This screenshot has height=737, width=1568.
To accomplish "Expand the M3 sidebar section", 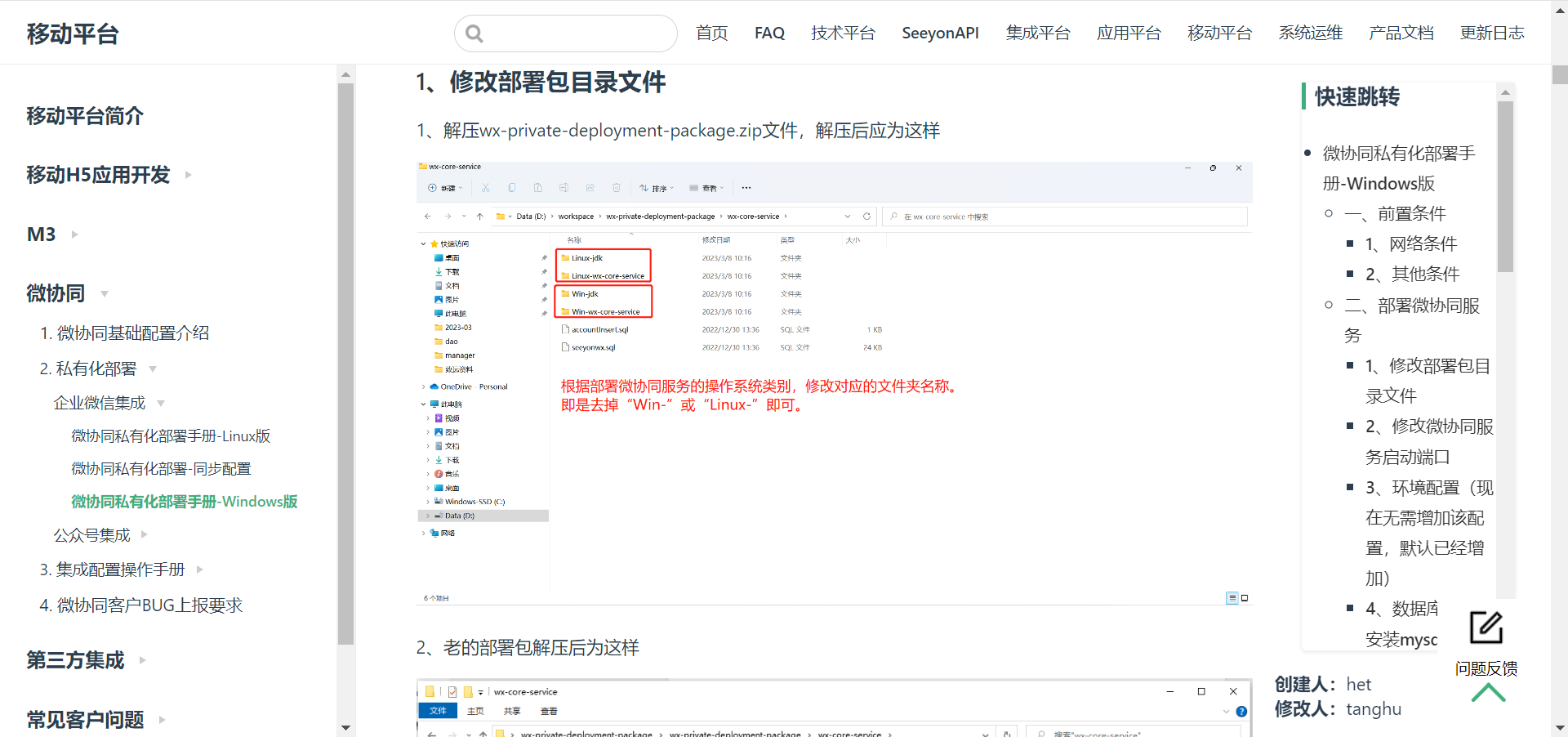I will 75,234.
